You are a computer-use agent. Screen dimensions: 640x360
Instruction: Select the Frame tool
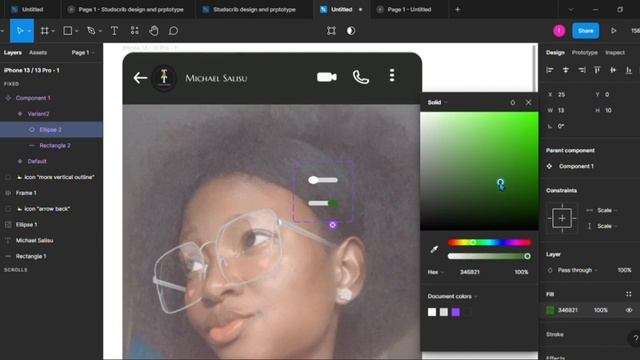point(44,31)
